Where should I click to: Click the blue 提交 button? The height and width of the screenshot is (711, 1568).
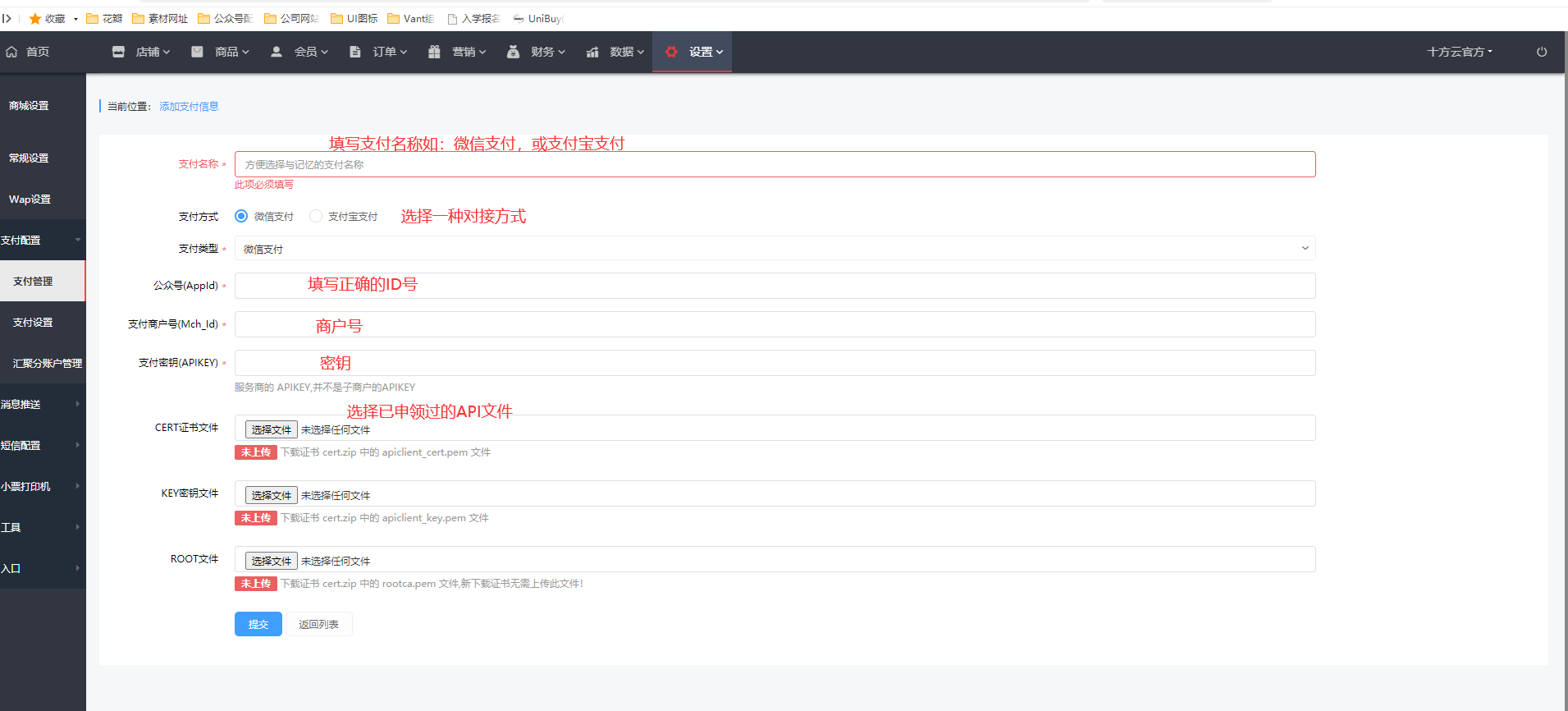[x=258, y=624]
